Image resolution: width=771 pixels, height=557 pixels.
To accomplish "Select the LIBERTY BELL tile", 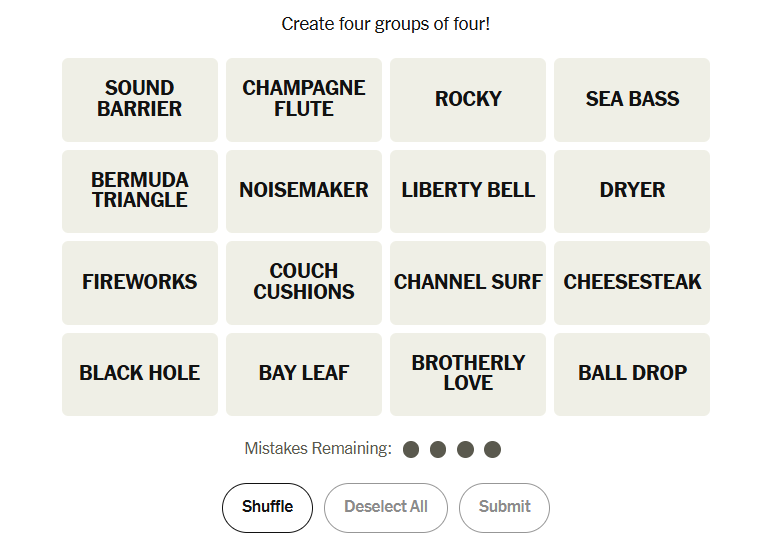I will pos(468,191).
